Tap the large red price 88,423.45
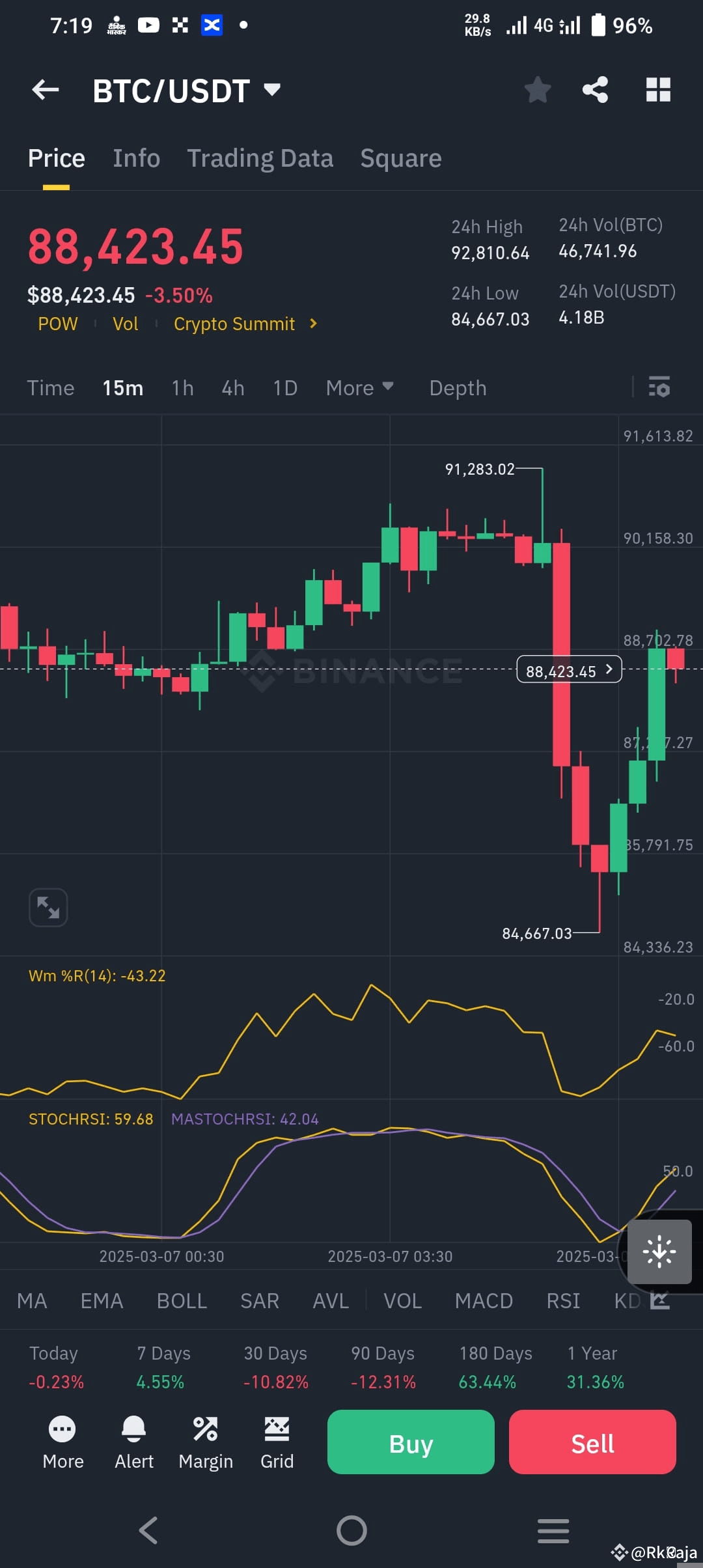Viewport: 703px width, 1568px height. [135, 247]
